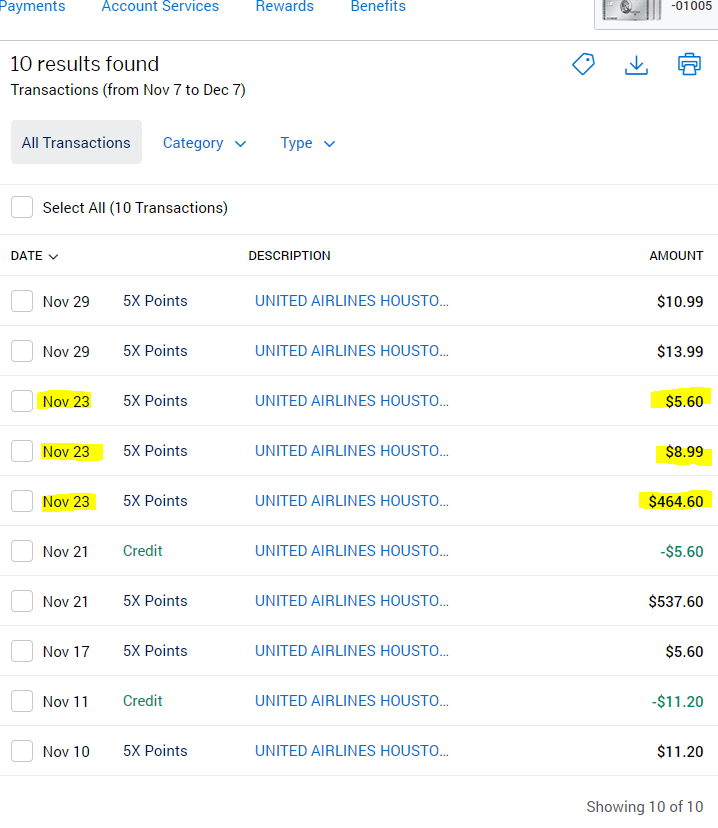The image size is (718, 828).
Task: Select the Nov 29 $10.99 transaction checkbox
Action: pos(22,301)
